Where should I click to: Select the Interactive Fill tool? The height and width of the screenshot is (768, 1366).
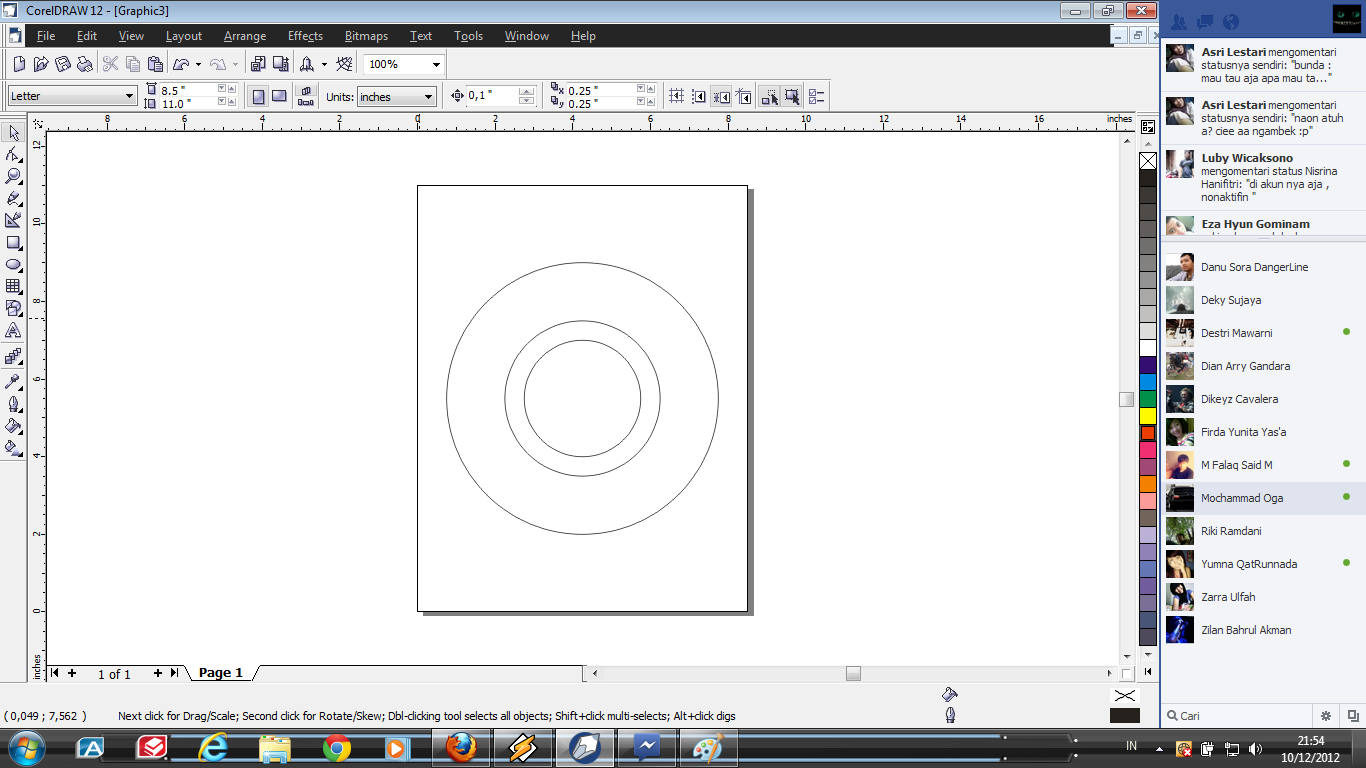(14, 448)
